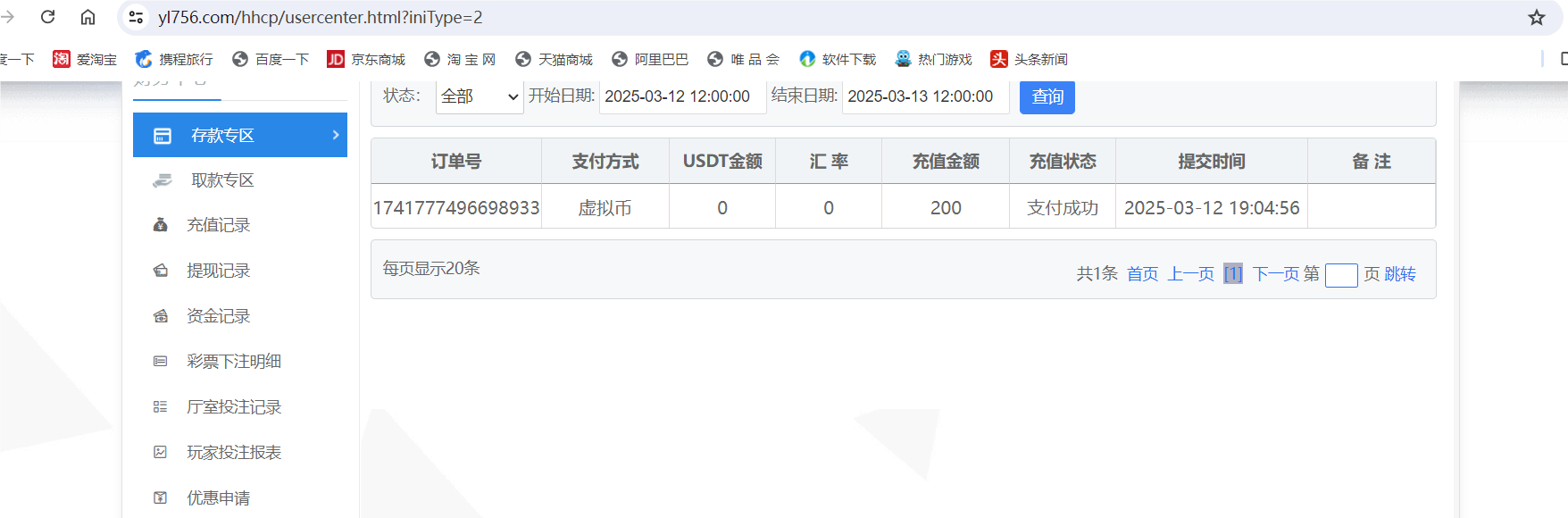The width and height of the screenshot is (1568, 518).
Task: Expand the 存款专区 chevron arrow
Action: coord(336,135)
